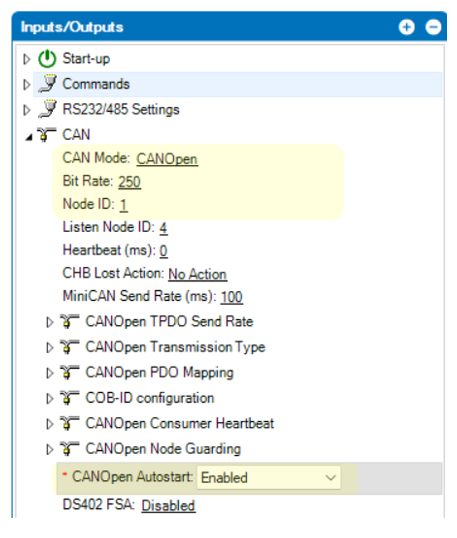Click the Bit Rate value 250
457x538 pixels.
coord(129,182)
